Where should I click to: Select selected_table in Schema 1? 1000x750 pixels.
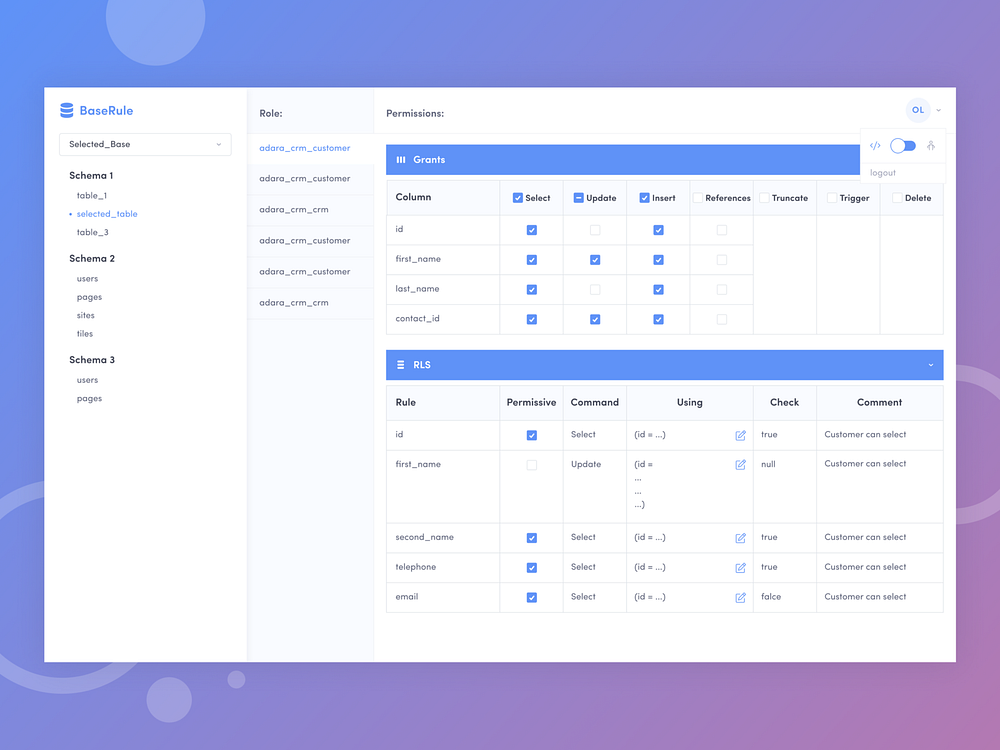tap(107, 214)
